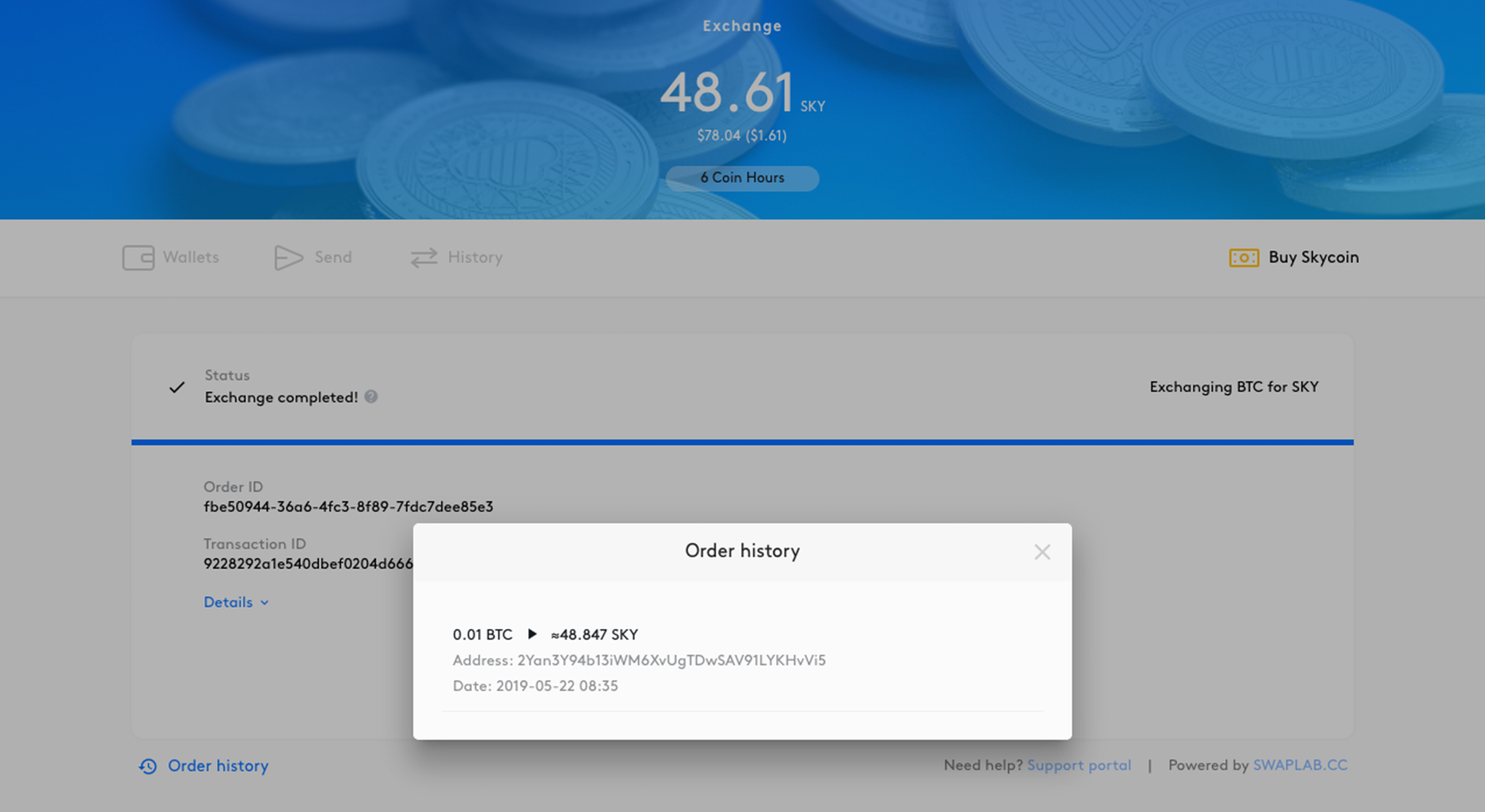Screen dimensions: 1485x812
Task: Click the arrow icon between BTC and SKY amounts
Action: tap(532, 634)
